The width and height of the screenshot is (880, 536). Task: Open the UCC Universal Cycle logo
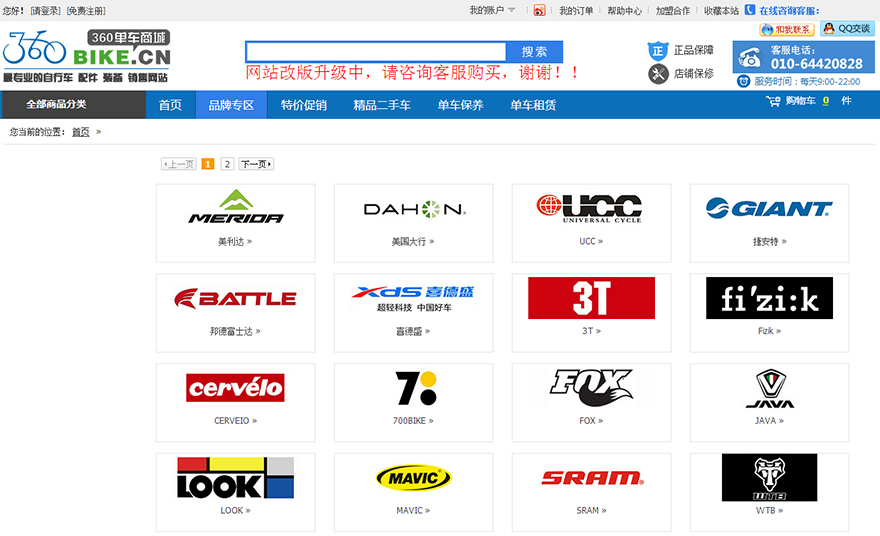click(589, 208)
